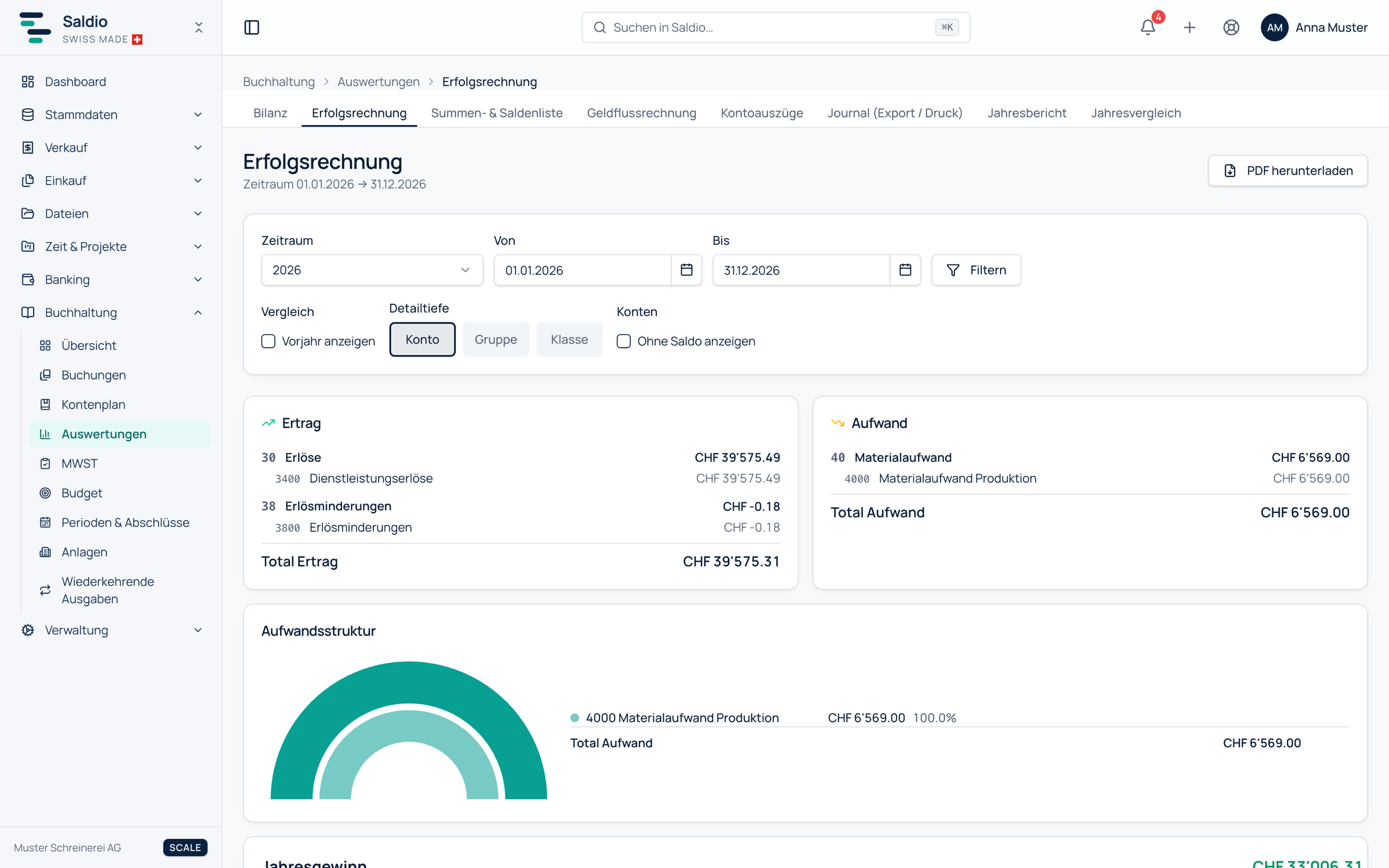Switch to Summen- & Saldenliste tab
This screenshot has height=868, width=1389.
(497, 113)
